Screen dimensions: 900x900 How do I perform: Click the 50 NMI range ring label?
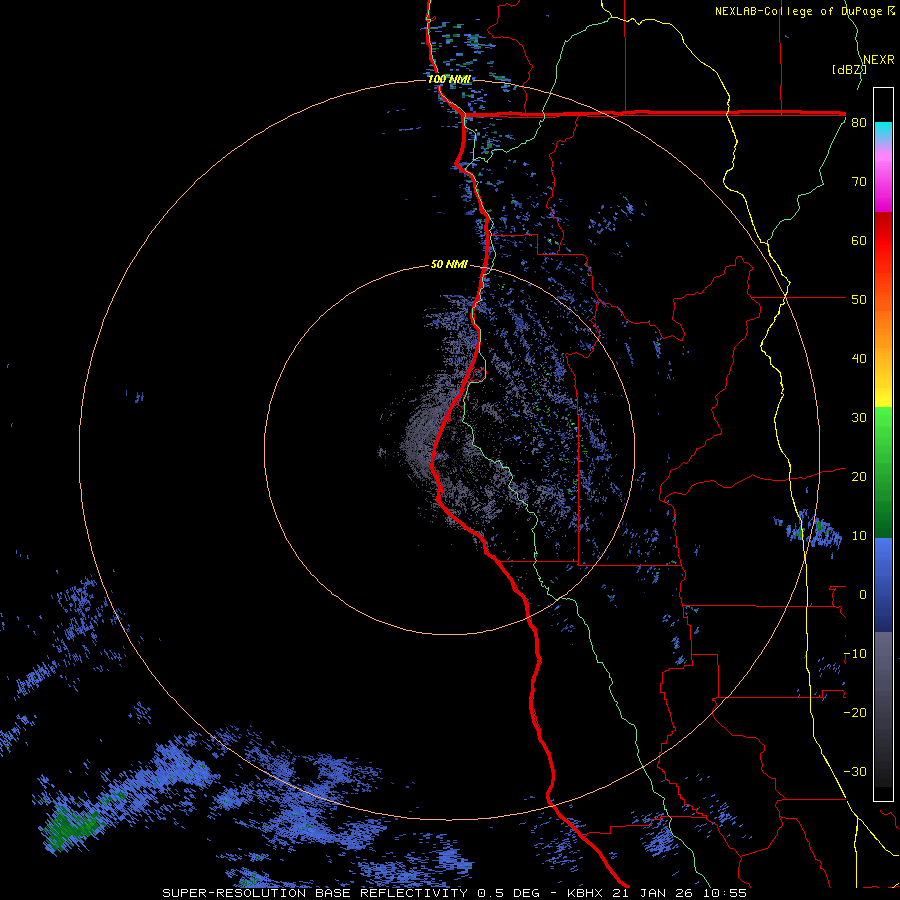pos(449,265)
